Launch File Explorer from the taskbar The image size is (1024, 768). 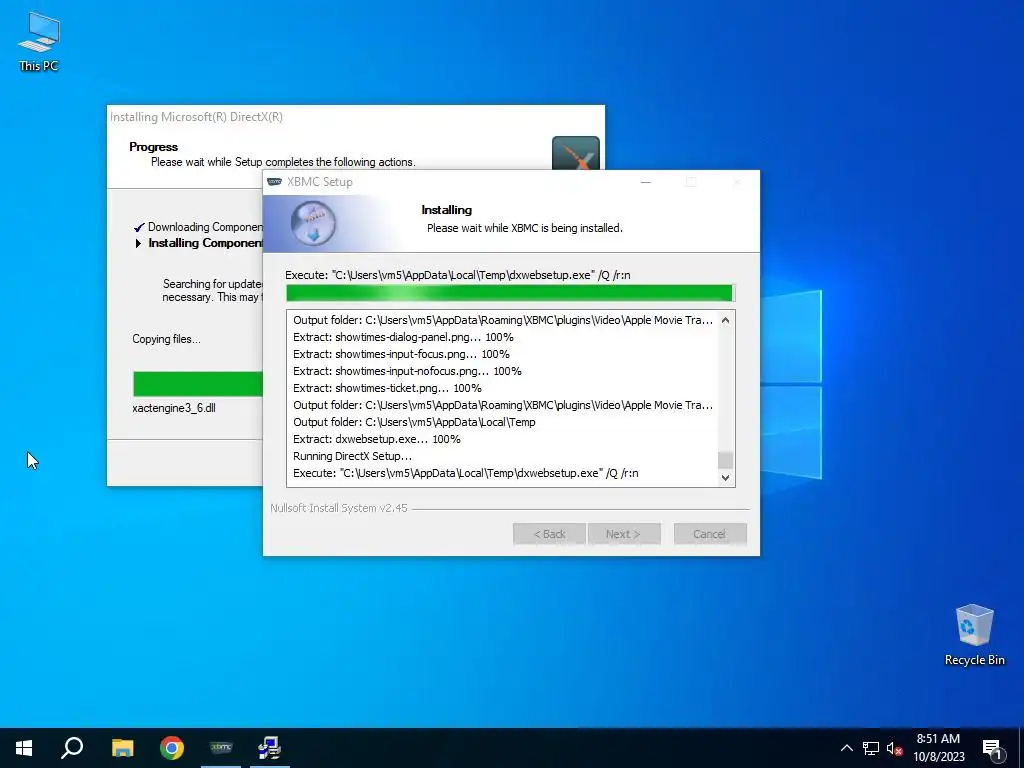pos(122,748)
